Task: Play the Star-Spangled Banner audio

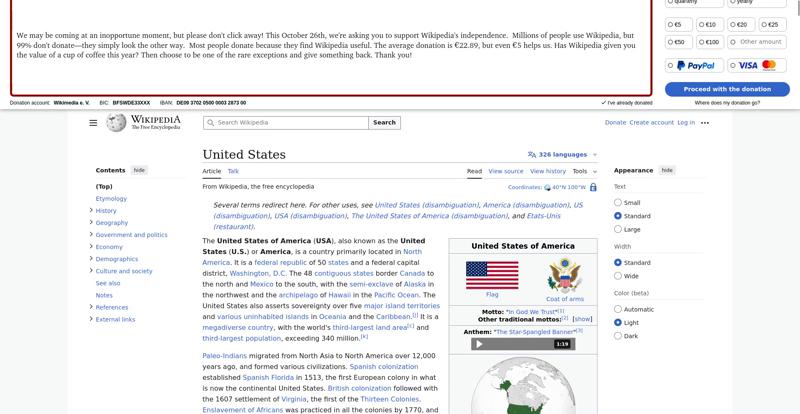Action: pyautogui.click(x=479, y=344)
